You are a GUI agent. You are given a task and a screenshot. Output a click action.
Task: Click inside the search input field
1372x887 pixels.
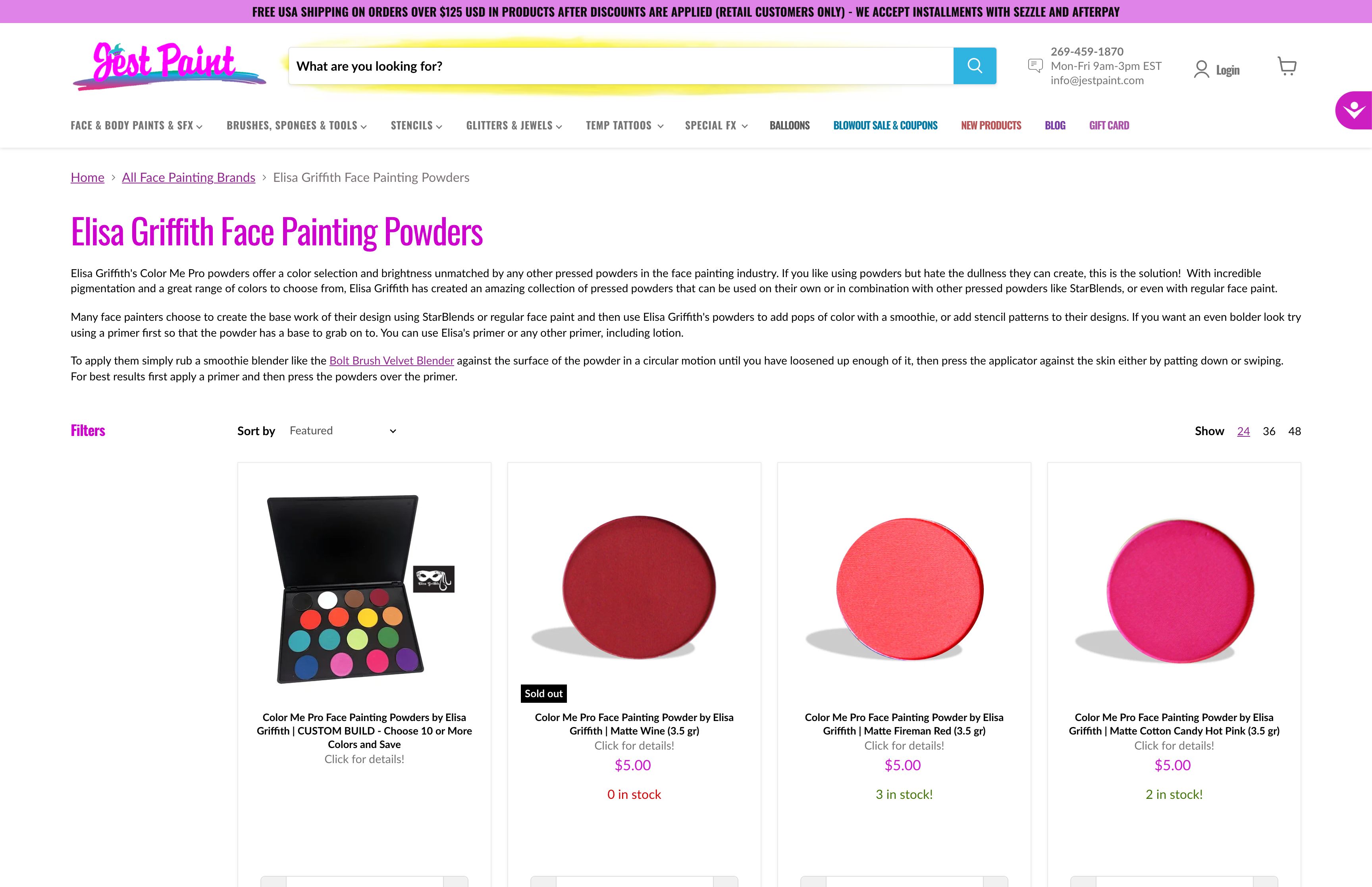coord(576,65)
